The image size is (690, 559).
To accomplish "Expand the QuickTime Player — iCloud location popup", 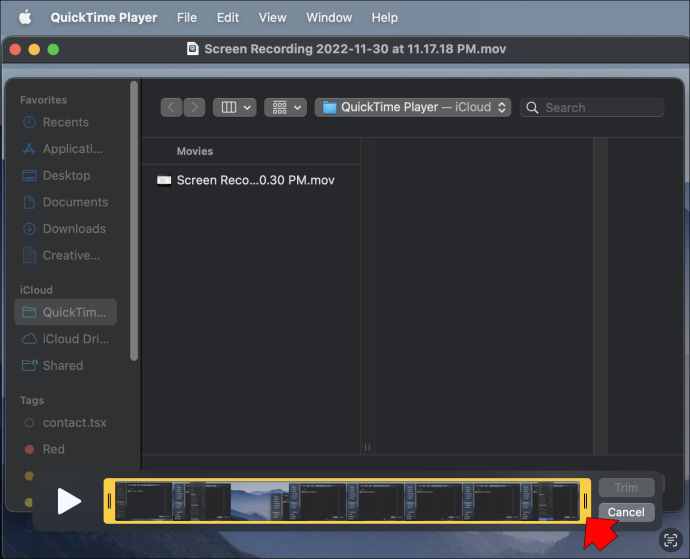I will point(413,107).
